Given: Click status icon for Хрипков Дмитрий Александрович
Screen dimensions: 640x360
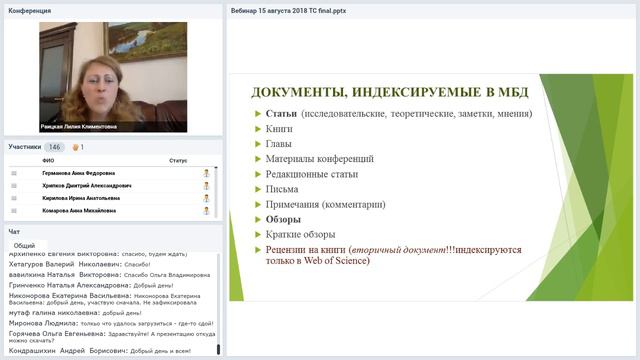Looking at the screenshot, I should tap(207, 186).
